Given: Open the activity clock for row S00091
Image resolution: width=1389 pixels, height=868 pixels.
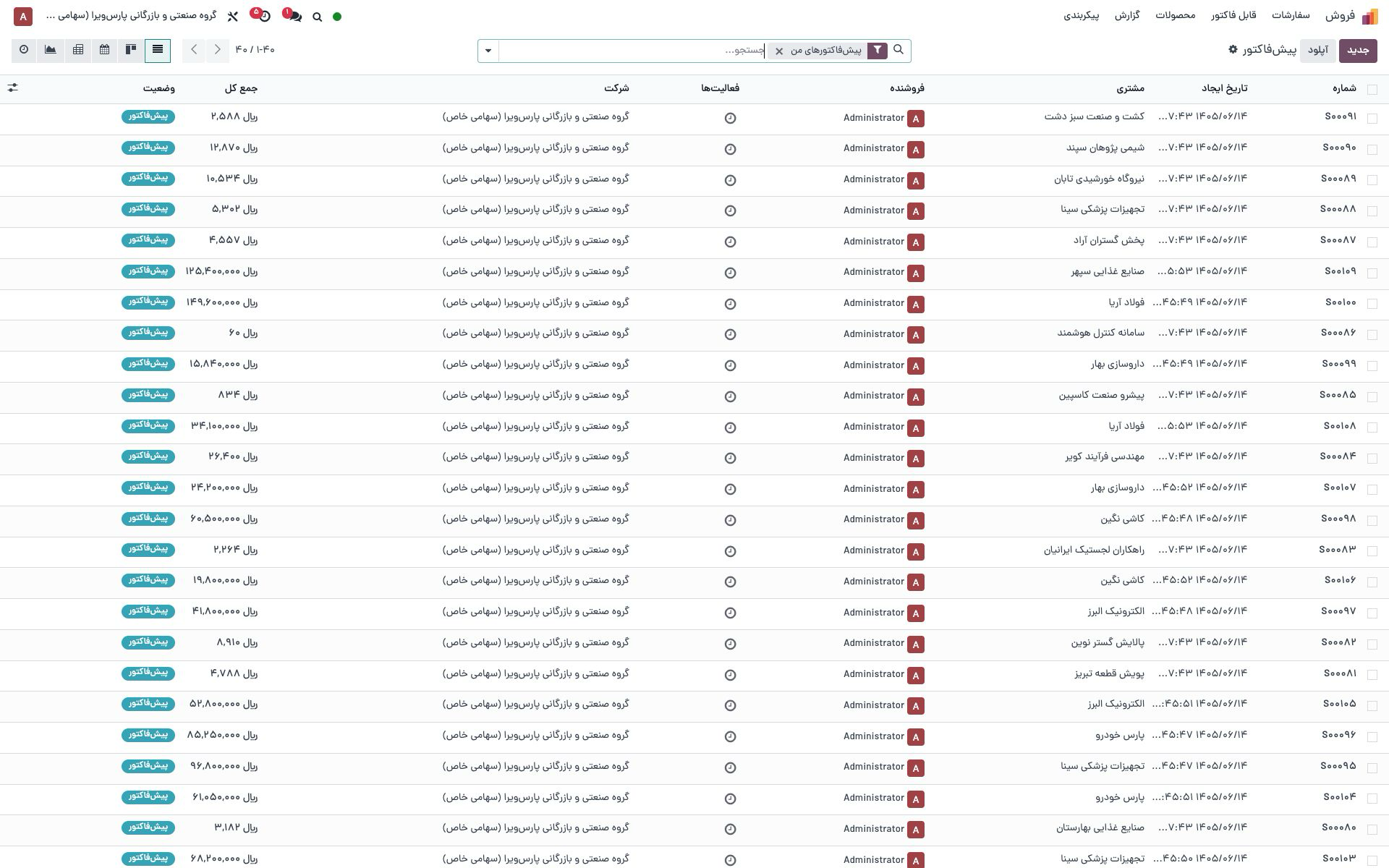Looking at the screenshot, I should click(x=730, y=118).
